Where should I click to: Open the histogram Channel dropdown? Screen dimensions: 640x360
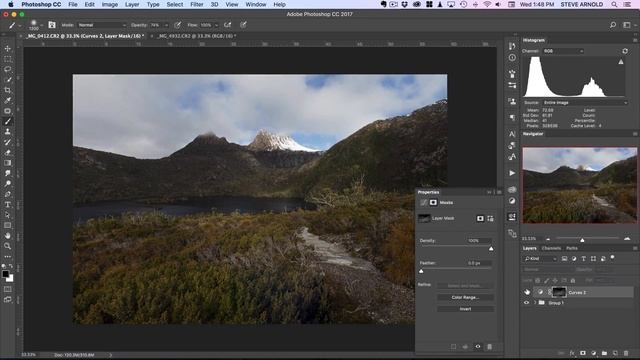point(563,51)
